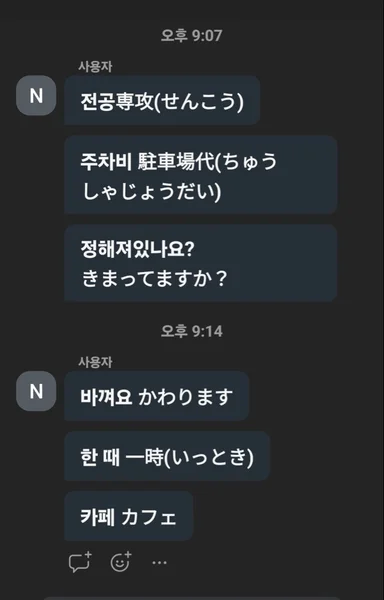
Task: Click the 한 때 一時(いっとき) message bubble
Action: (x=167, y=456)
